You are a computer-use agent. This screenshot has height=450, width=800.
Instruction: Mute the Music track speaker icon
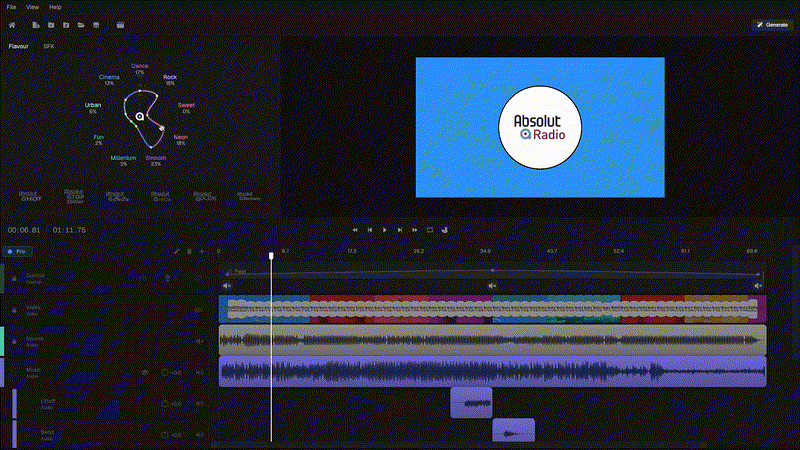click(199, 372)
